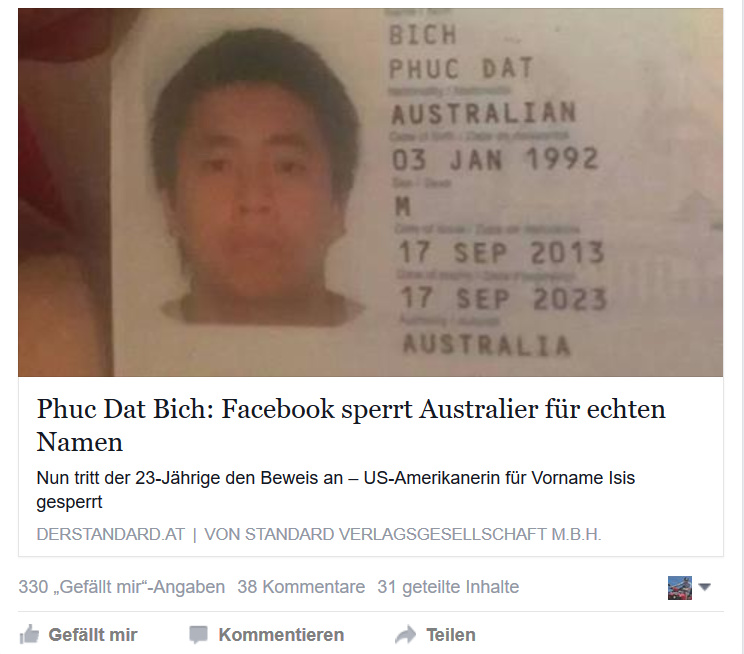Open 'VON STANDARD VERLAGSGESELLSCHAFT M.B.H.' publisher link
744x654 pixels.
pos(403,534)
